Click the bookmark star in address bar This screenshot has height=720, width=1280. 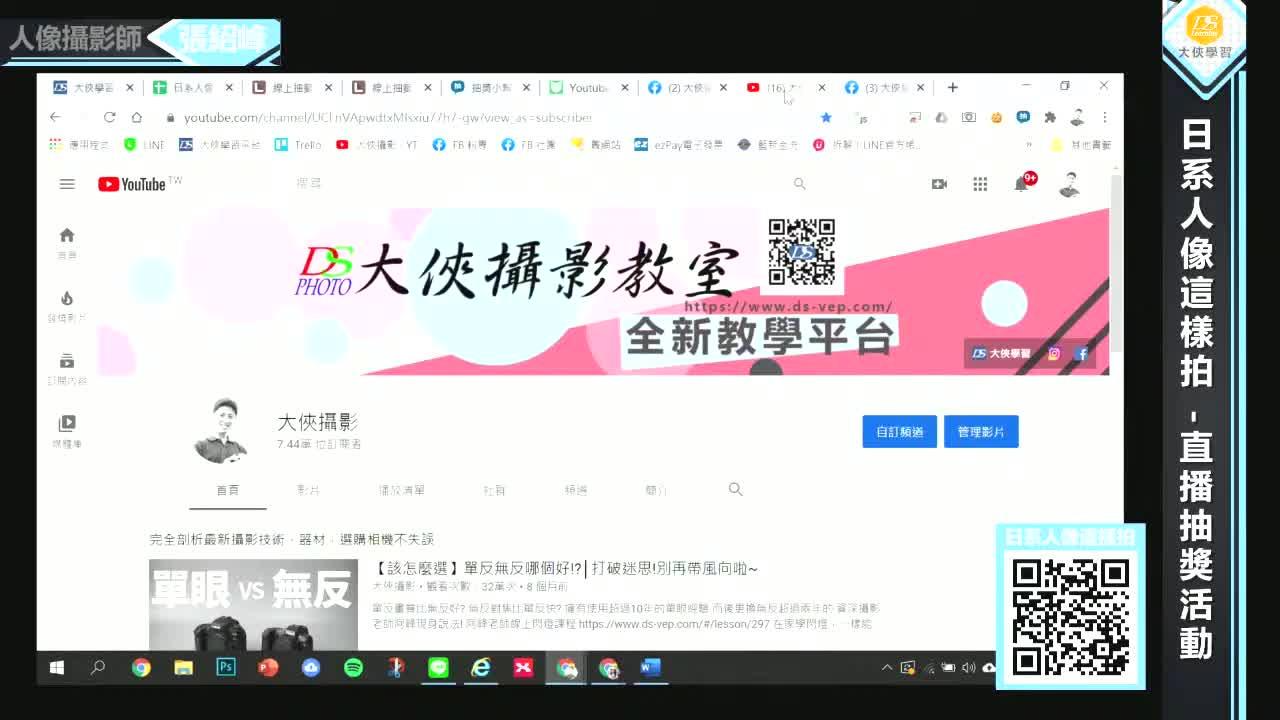click(x=826, y=117)
